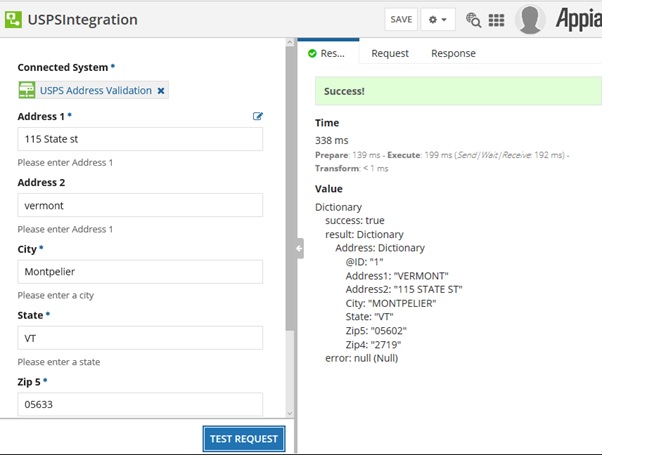
Task: Click the user profile avatar
Action: 530,19
